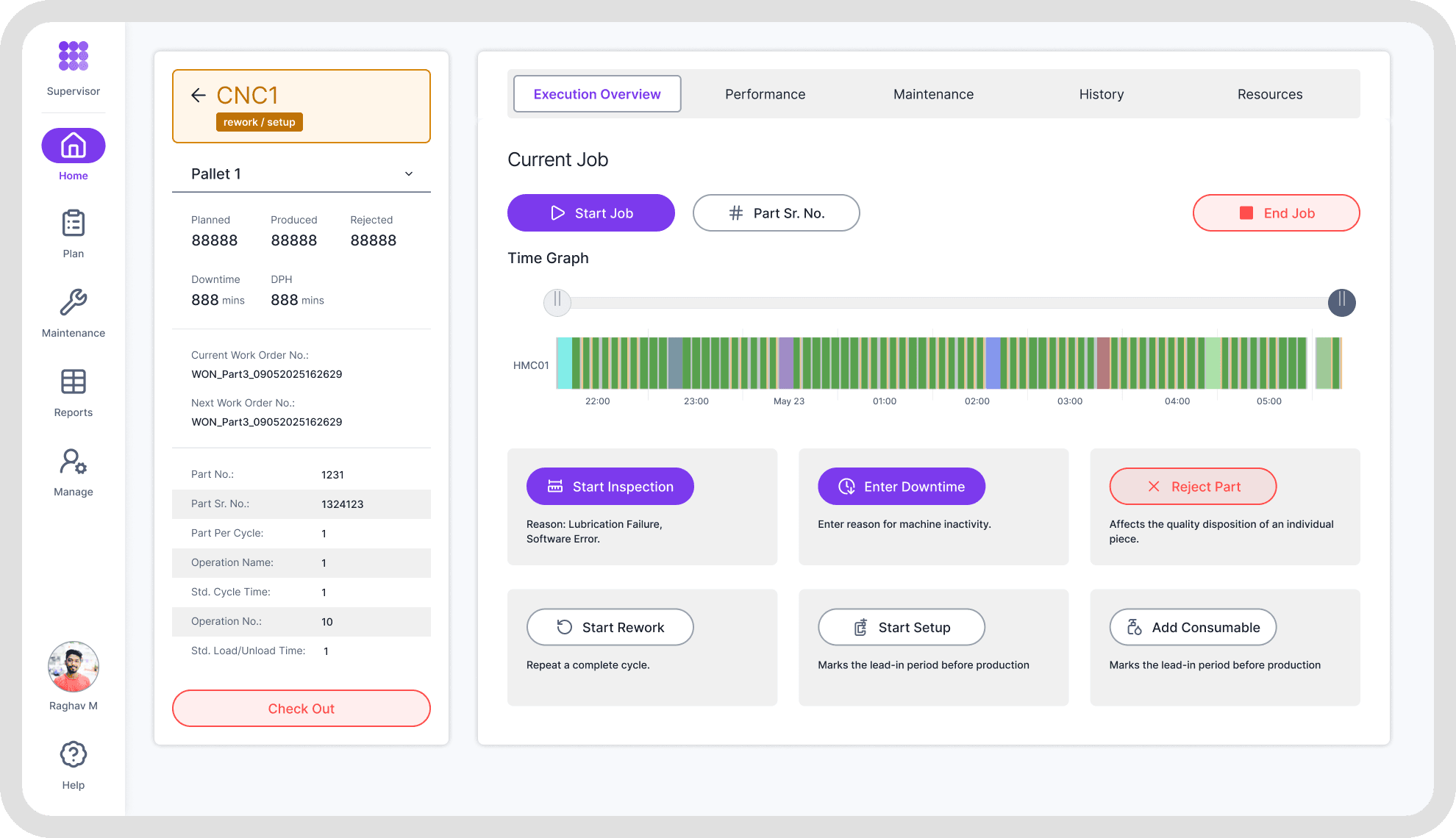Select the Resources tab

(1269, 94)
